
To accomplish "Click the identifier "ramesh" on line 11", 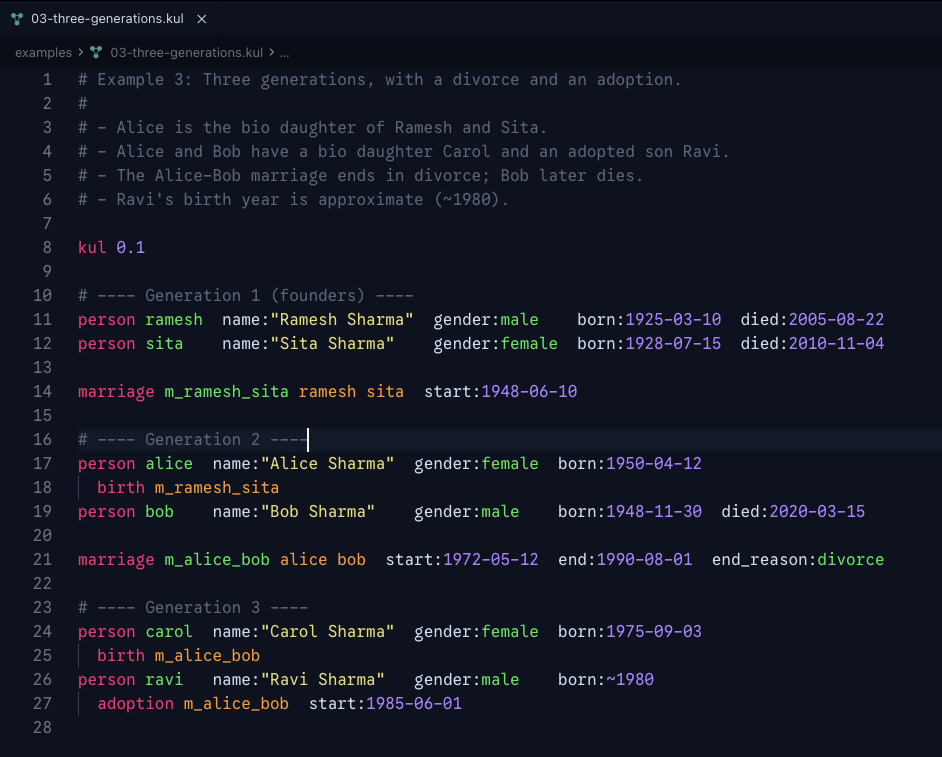I will (174, 320).
